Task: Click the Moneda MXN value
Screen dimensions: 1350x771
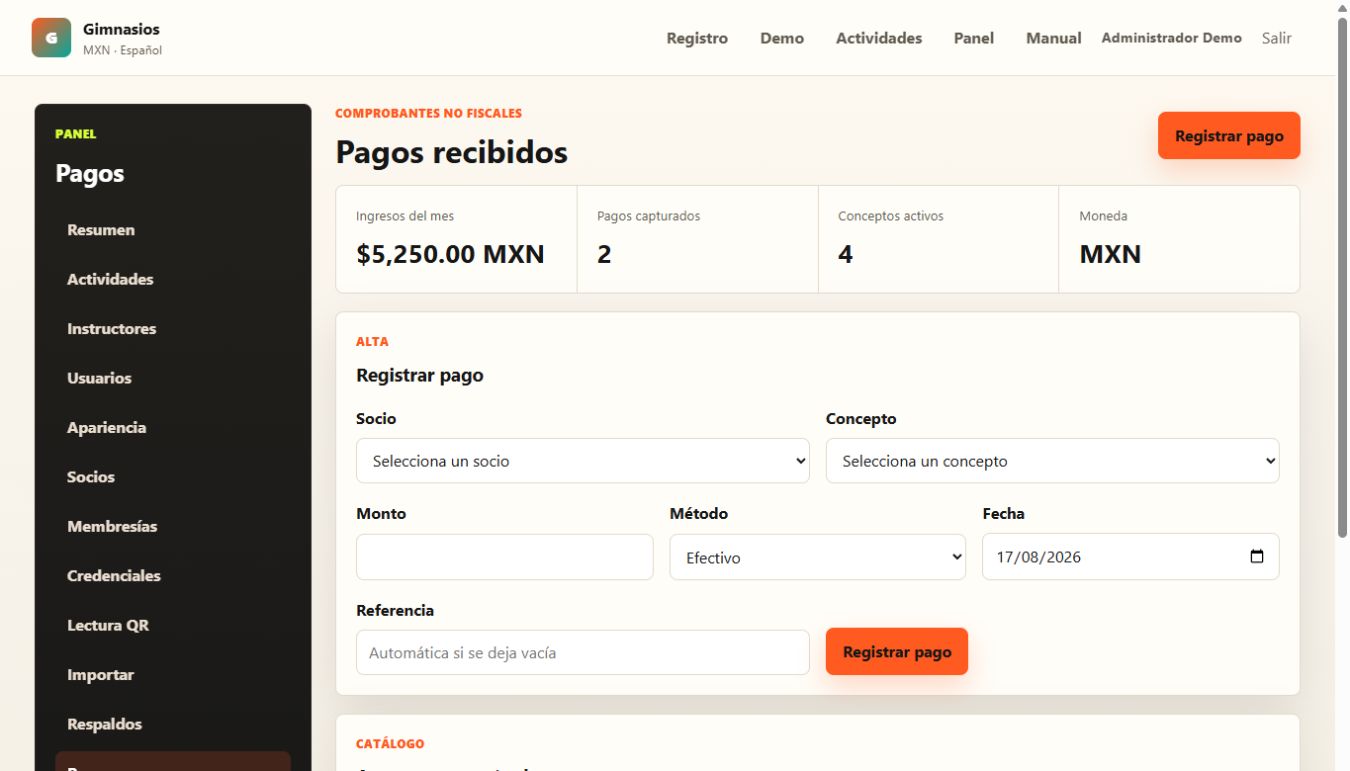Action: (1110, 254)
